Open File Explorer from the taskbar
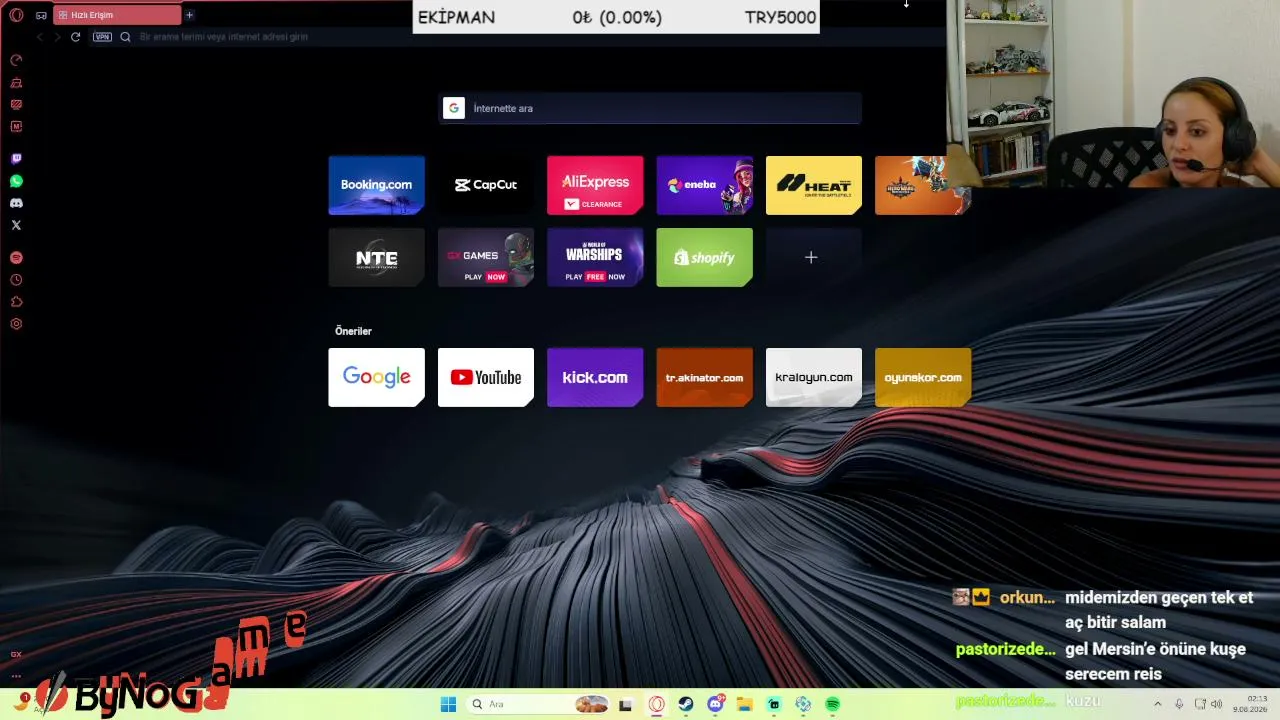1280x720 pixels. [745, 704]
